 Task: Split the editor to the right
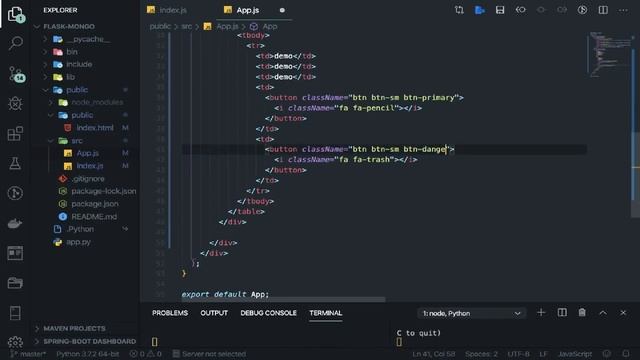point(603,10)
